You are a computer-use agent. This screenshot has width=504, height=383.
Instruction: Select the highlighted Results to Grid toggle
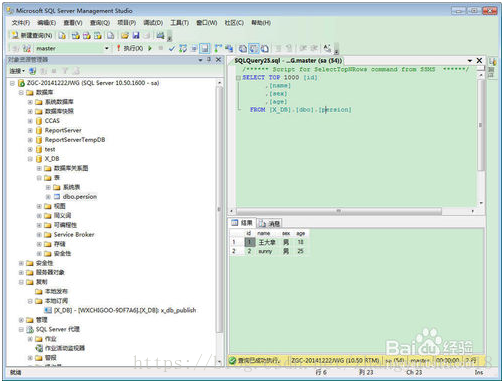254,48
